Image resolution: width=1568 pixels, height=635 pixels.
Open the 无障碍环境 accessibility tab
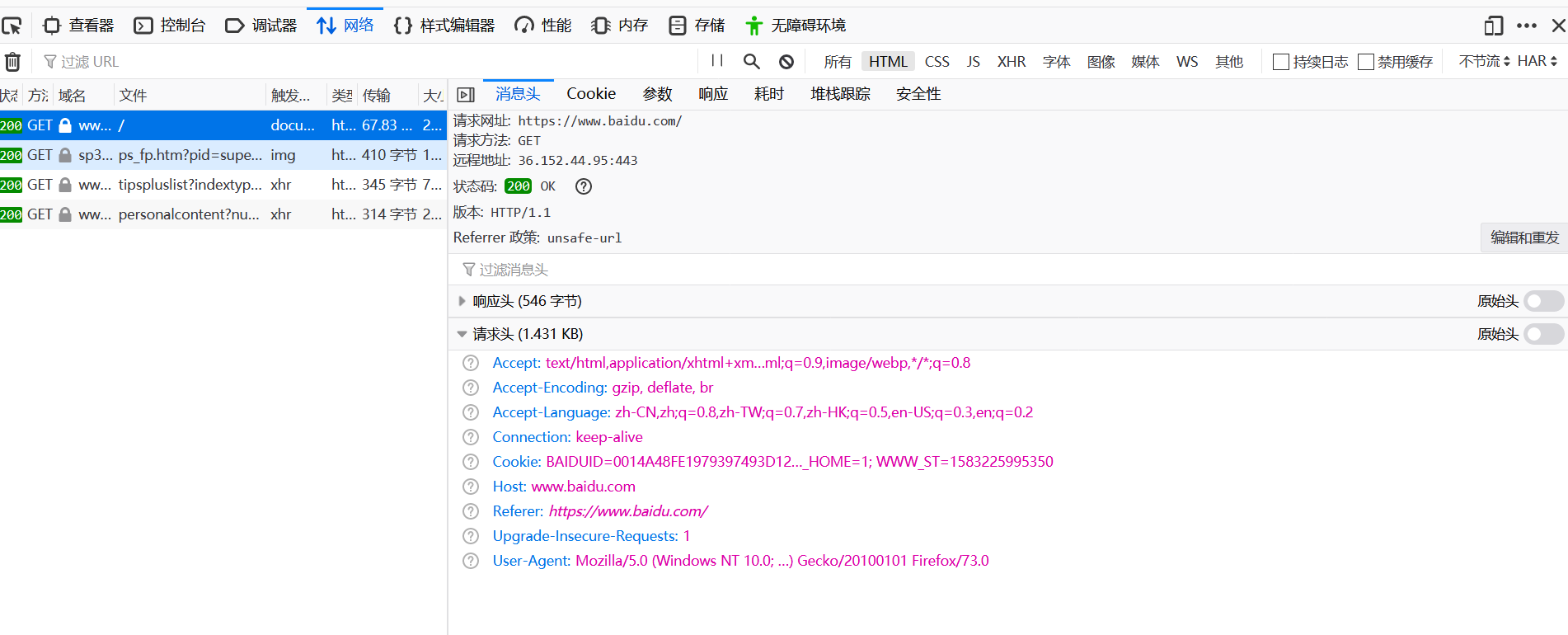[x=796, y=26]
